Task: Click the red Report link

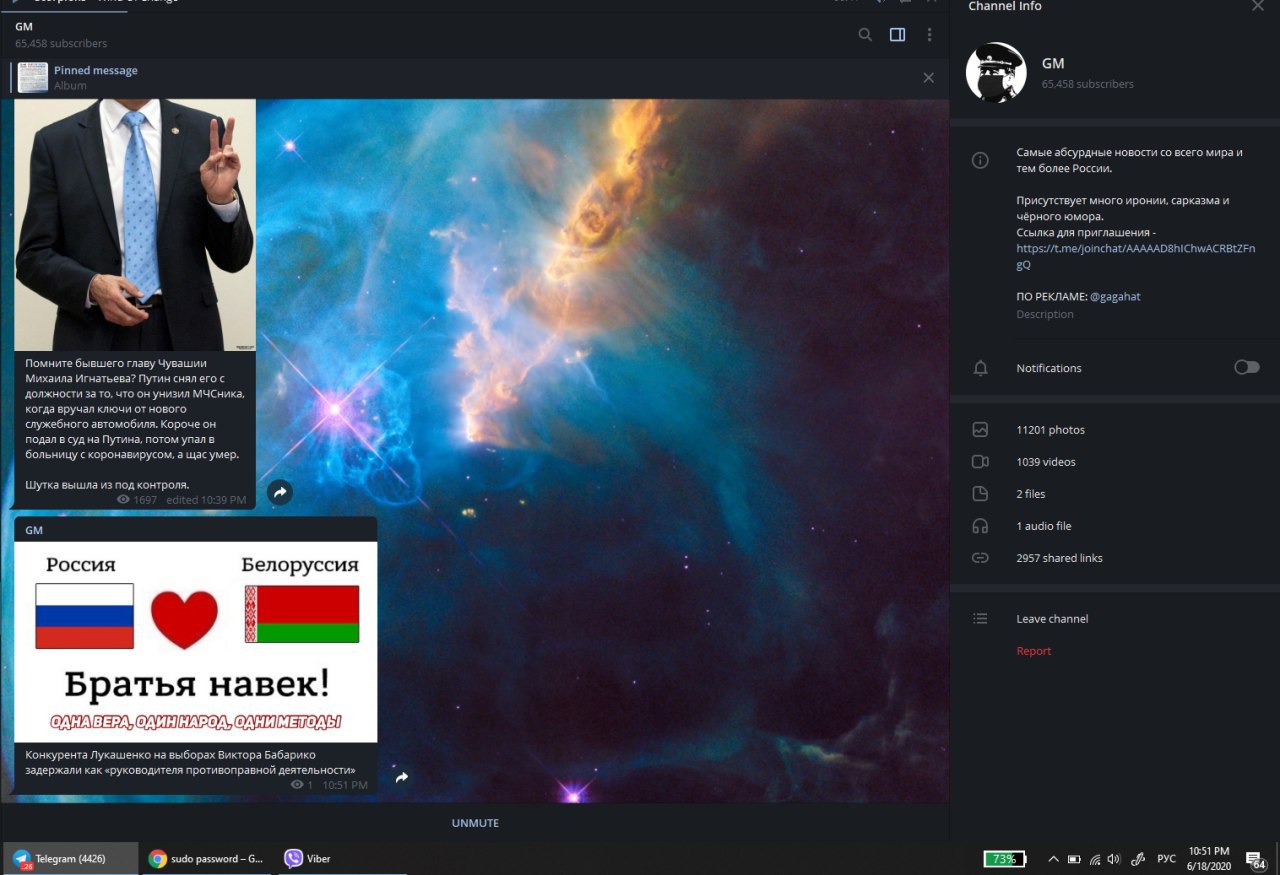Action: (x=1033, y=651)
